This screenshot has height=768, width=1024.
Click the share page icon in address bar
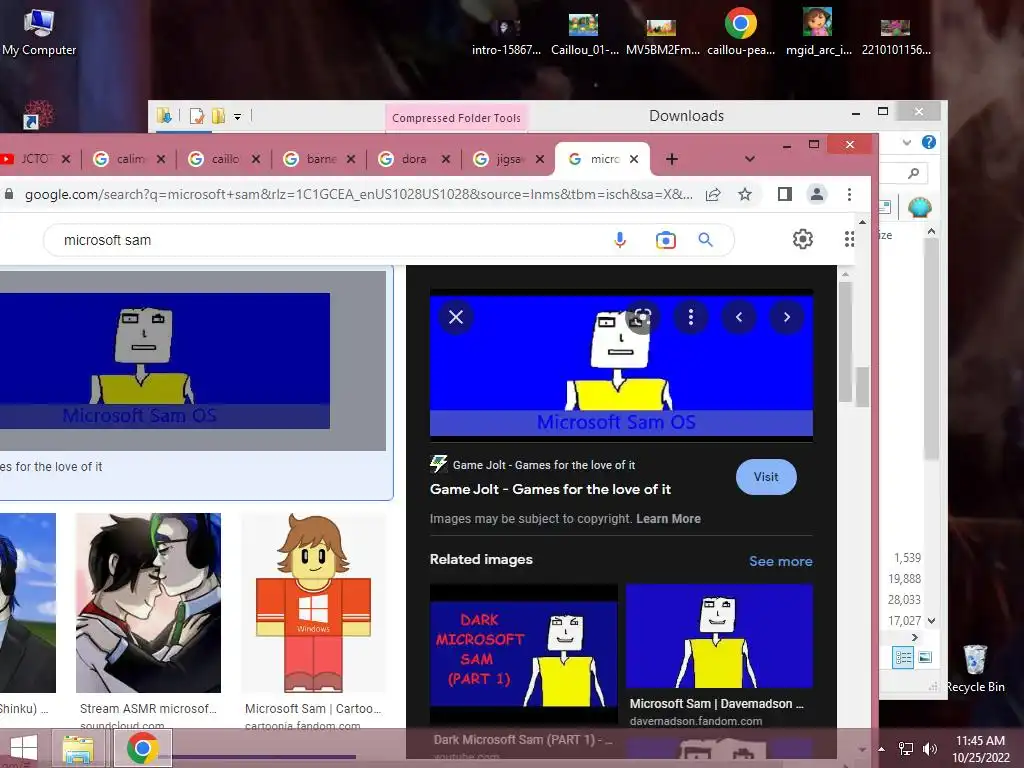point(713,194)
